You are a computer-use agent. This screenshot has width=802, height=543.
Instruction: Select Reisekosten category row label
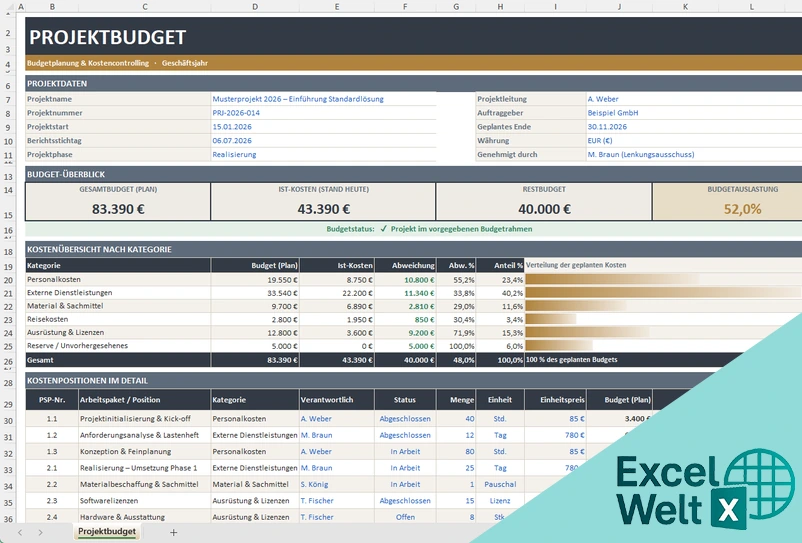click(118, 319)
